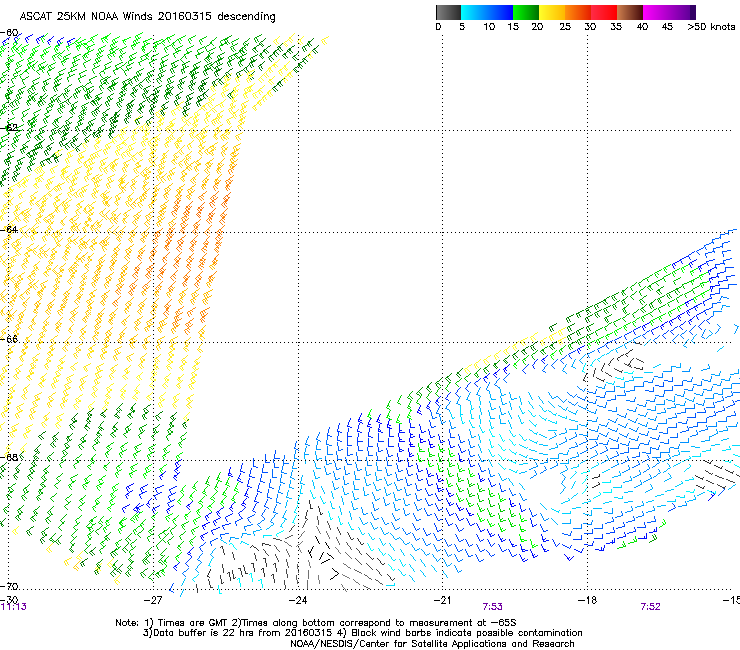Click the -21 longitude axis label
Image resolution: width=740 pixels, height=650 pixels.
pyautogui.click(x=442, y=600)
